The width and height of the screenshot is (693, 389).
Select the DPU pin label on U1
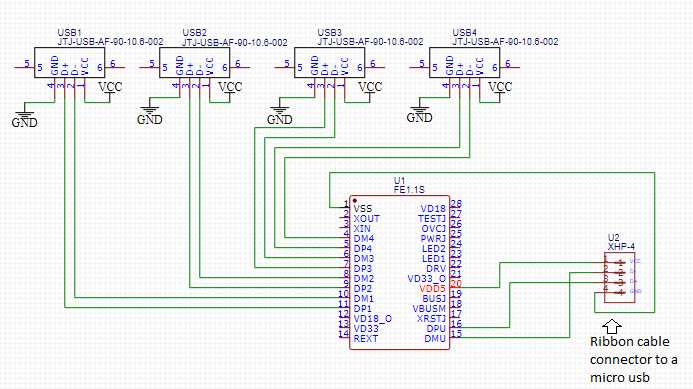click(436, 329)
